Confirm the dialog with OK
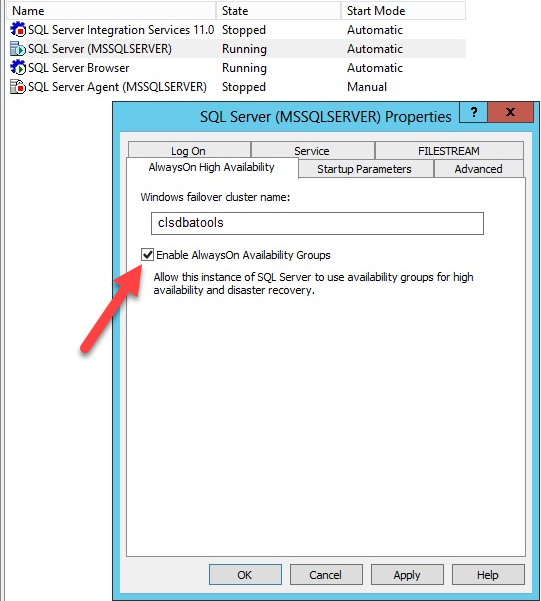The image size is (541, 601). pos(245,575)
